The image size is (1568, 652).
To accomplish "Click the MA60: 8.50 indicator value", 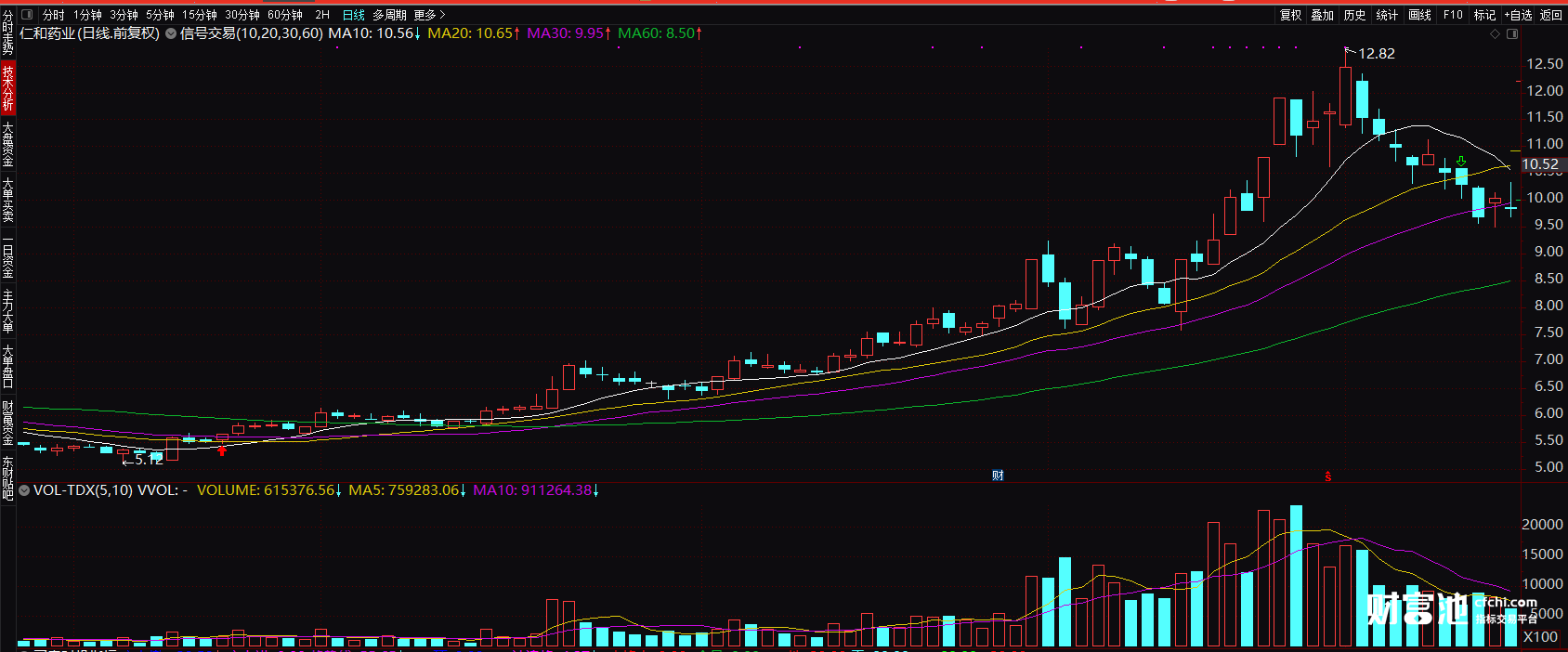I will coord(660,33).
